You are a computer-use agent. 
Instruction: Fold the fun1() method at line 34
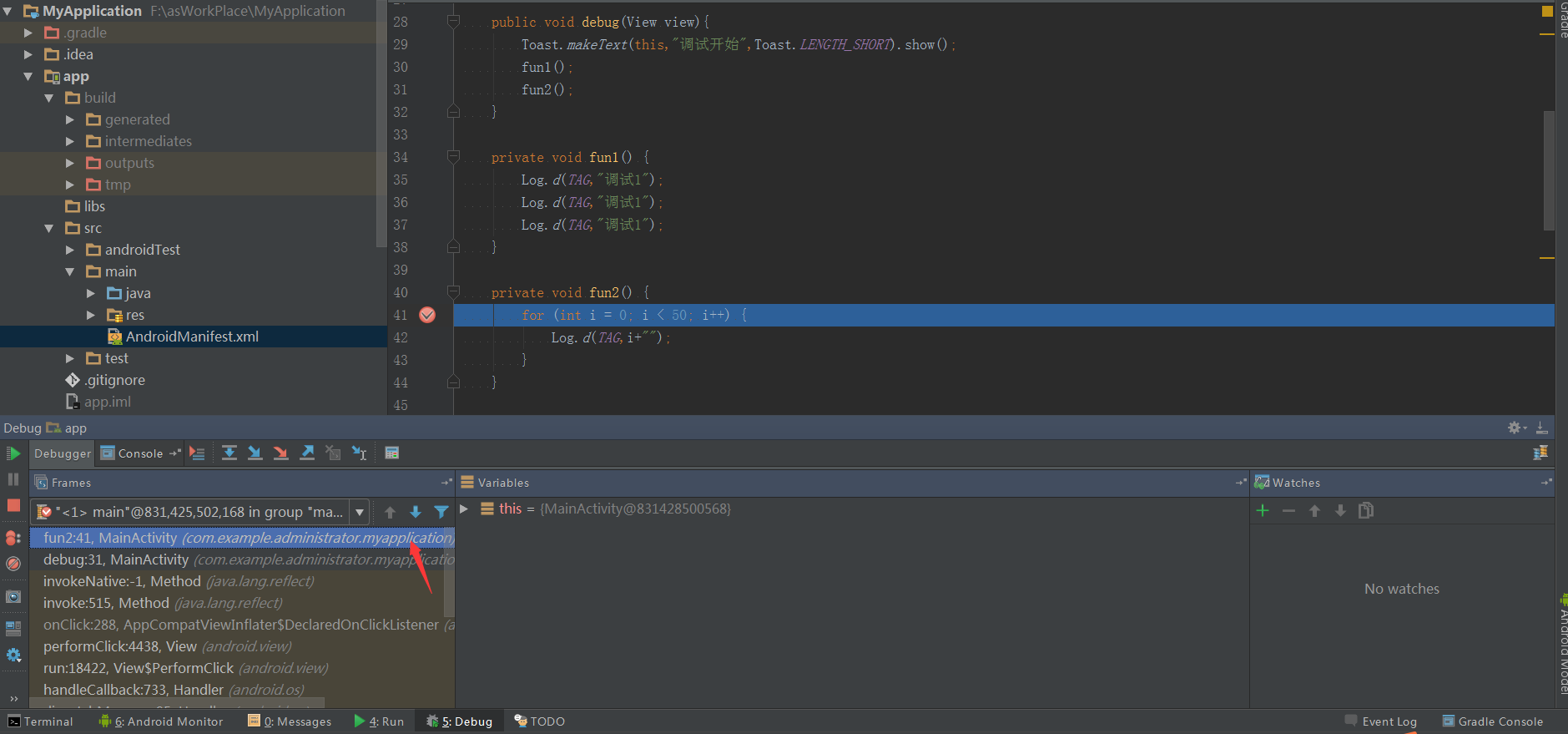[453, 156]
